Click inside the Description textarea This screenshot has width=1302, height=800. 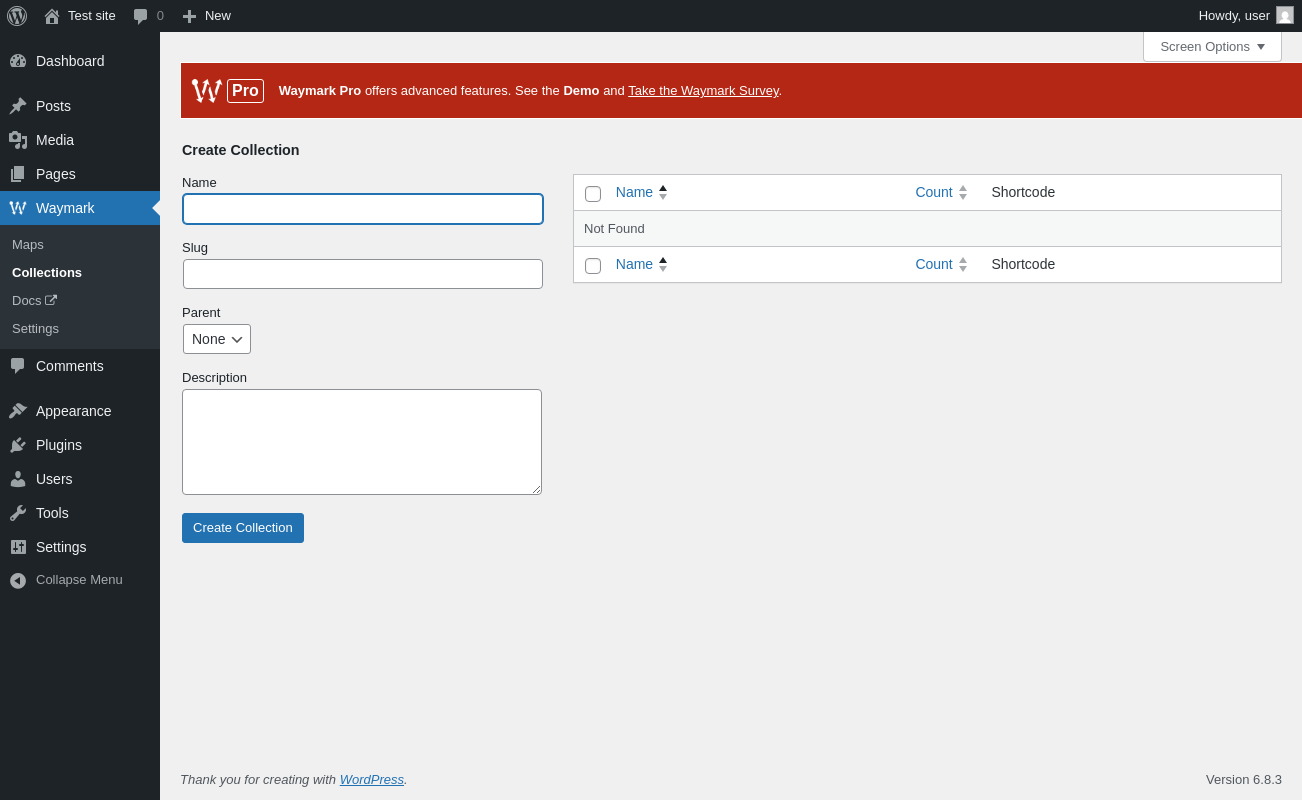tap(362, 442)
